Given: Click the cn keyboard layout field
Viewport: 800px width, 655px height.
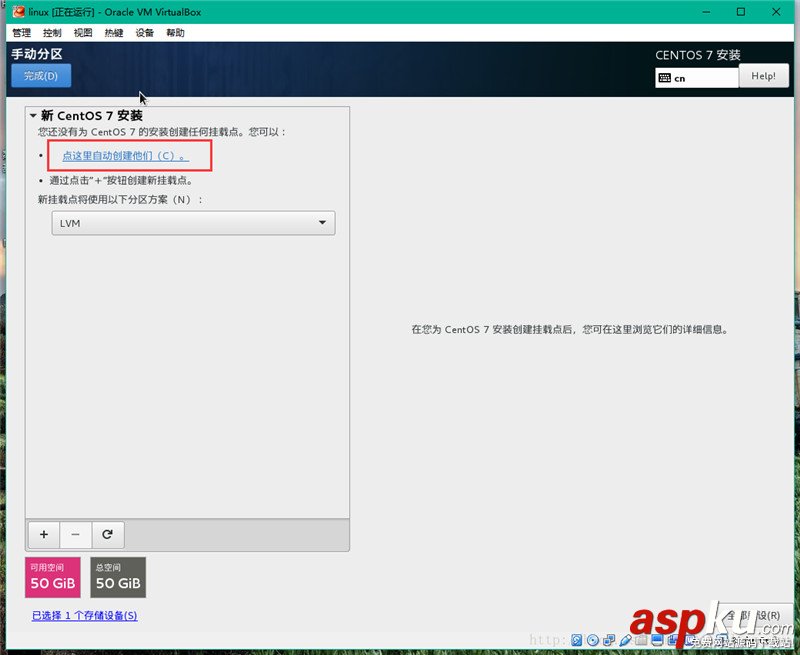Looking at the screenshot, I should pos(696,78).
